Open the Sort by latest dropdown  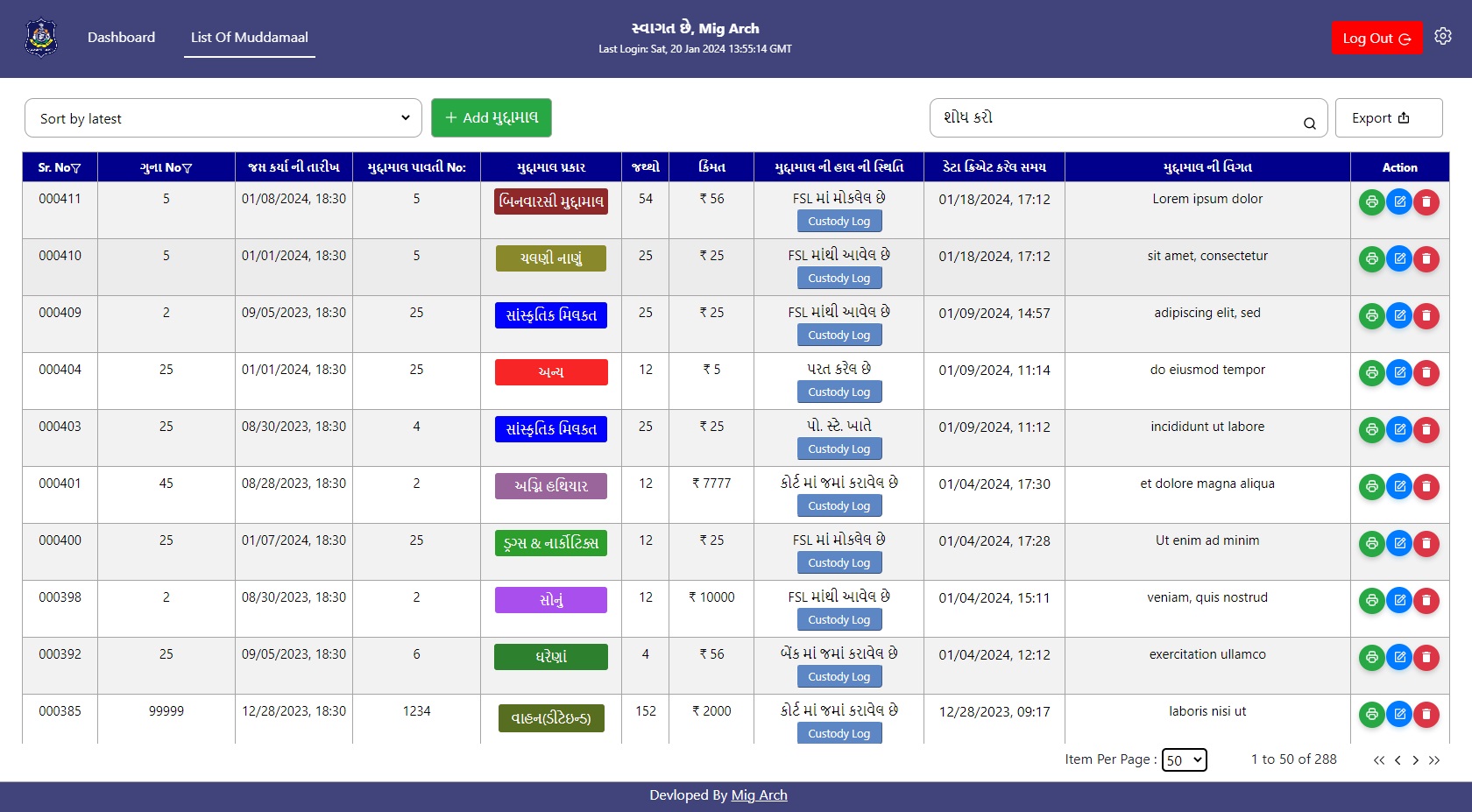point(223,118)
